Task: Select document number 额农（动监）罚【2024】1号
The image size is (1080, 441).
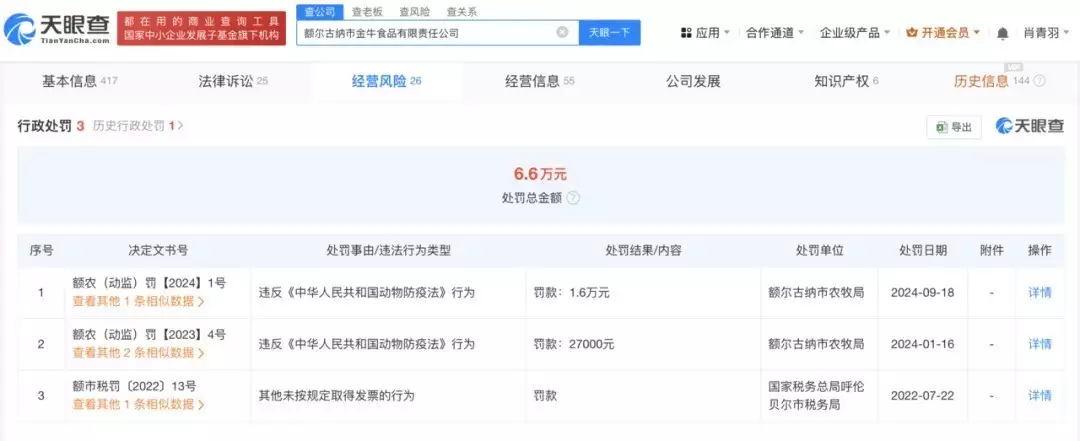Action: 149,283
